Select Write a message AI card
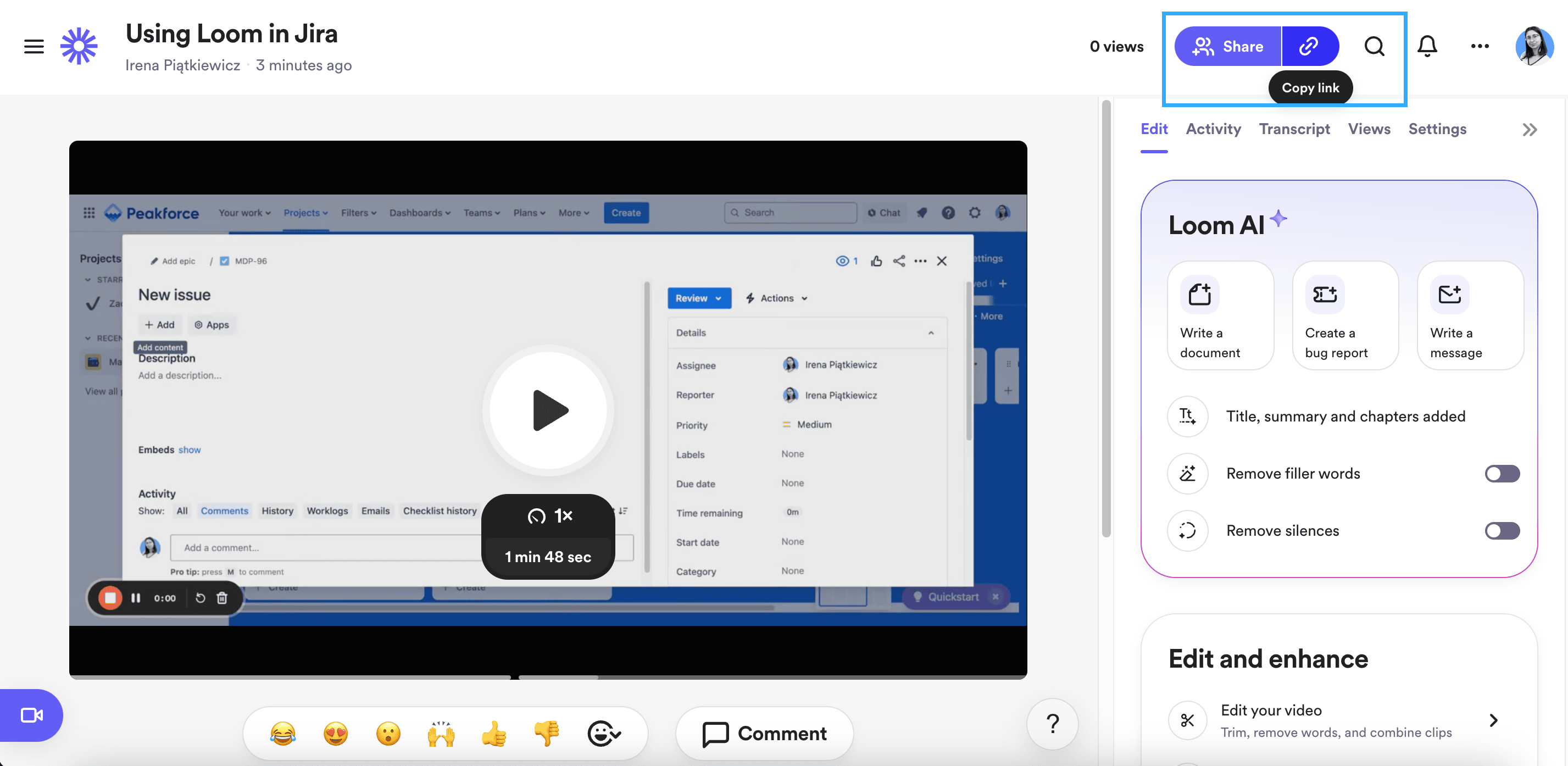 1471,315
